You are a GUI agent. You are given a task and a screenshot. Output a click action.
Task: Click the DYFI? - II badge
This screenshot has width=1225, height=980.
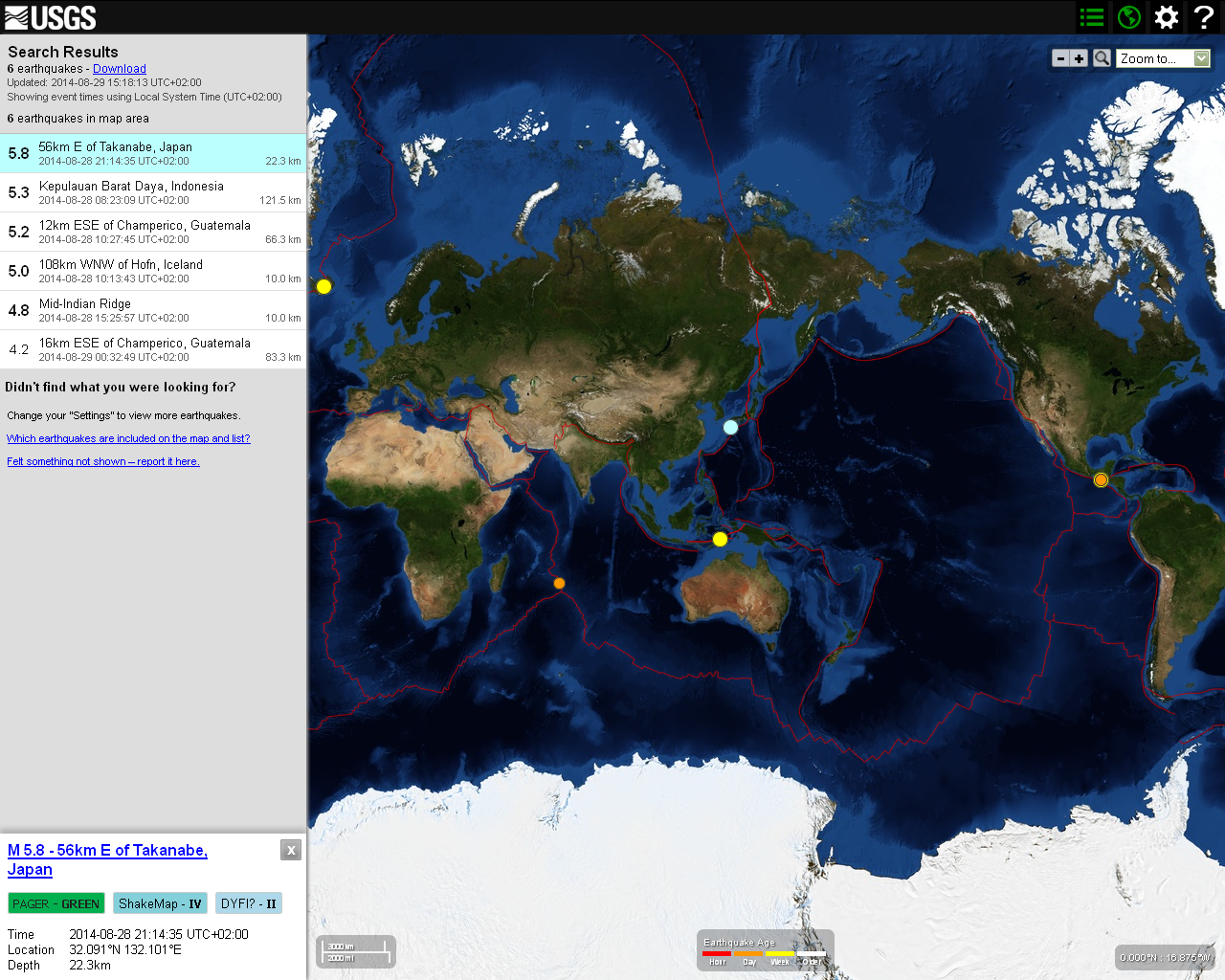point(249,903)
